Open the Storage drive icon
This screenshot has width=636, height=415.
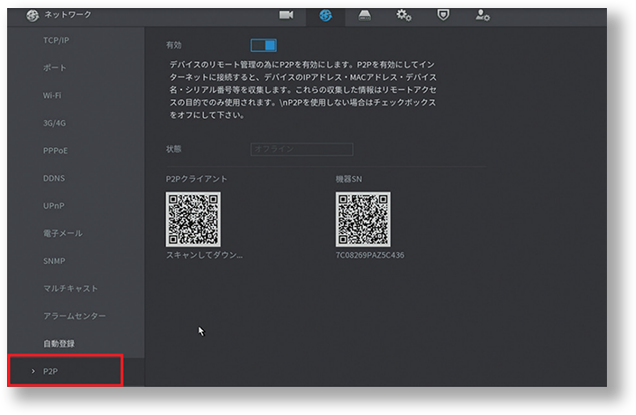pyautogui.click(x=364, y=16)
